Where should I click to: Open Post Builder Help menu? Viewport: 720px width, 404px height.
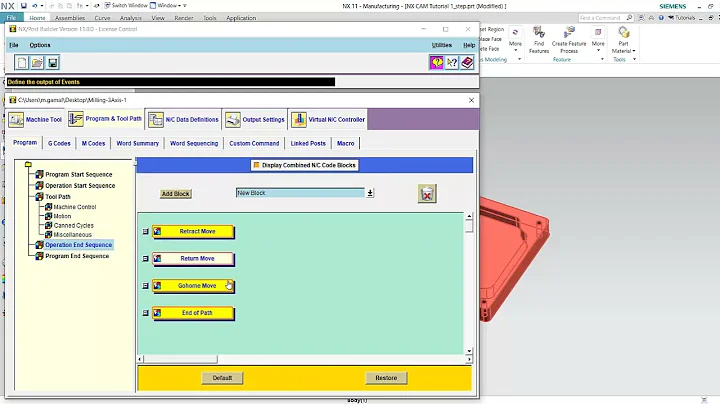[469, 45]
